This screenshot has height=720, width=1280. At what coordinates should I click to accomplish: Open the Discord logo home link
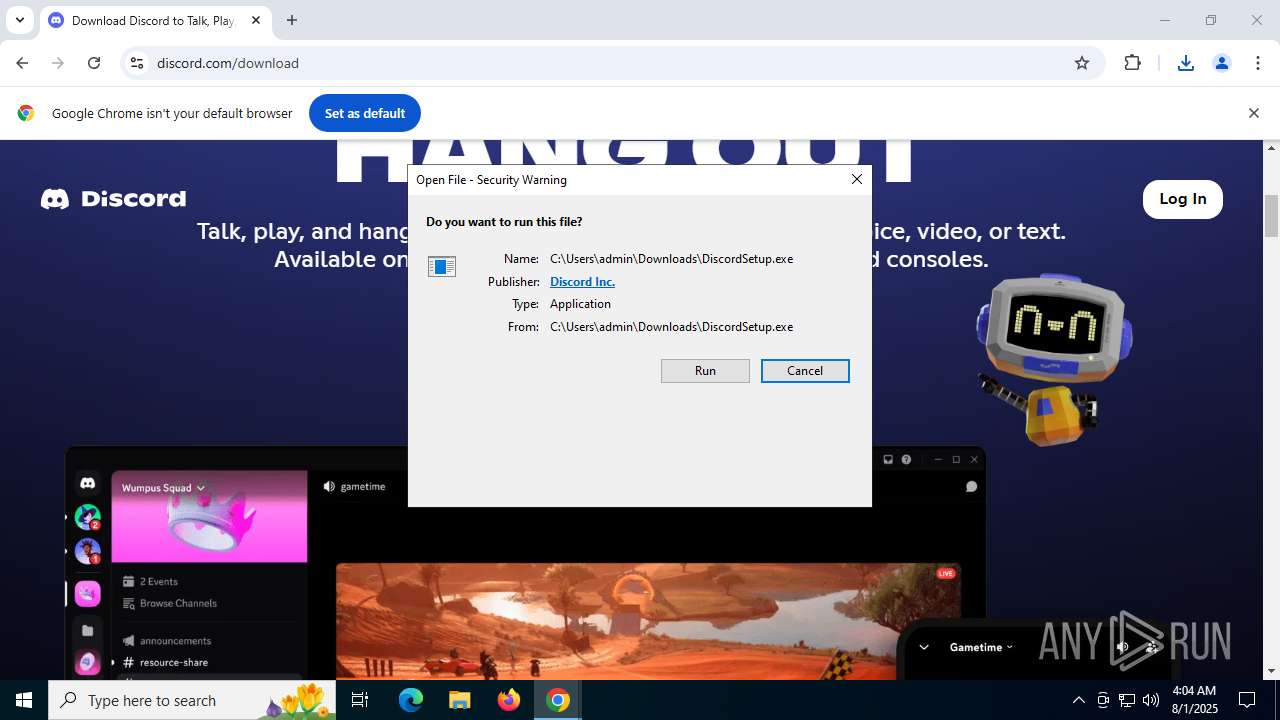pos(113,199)
